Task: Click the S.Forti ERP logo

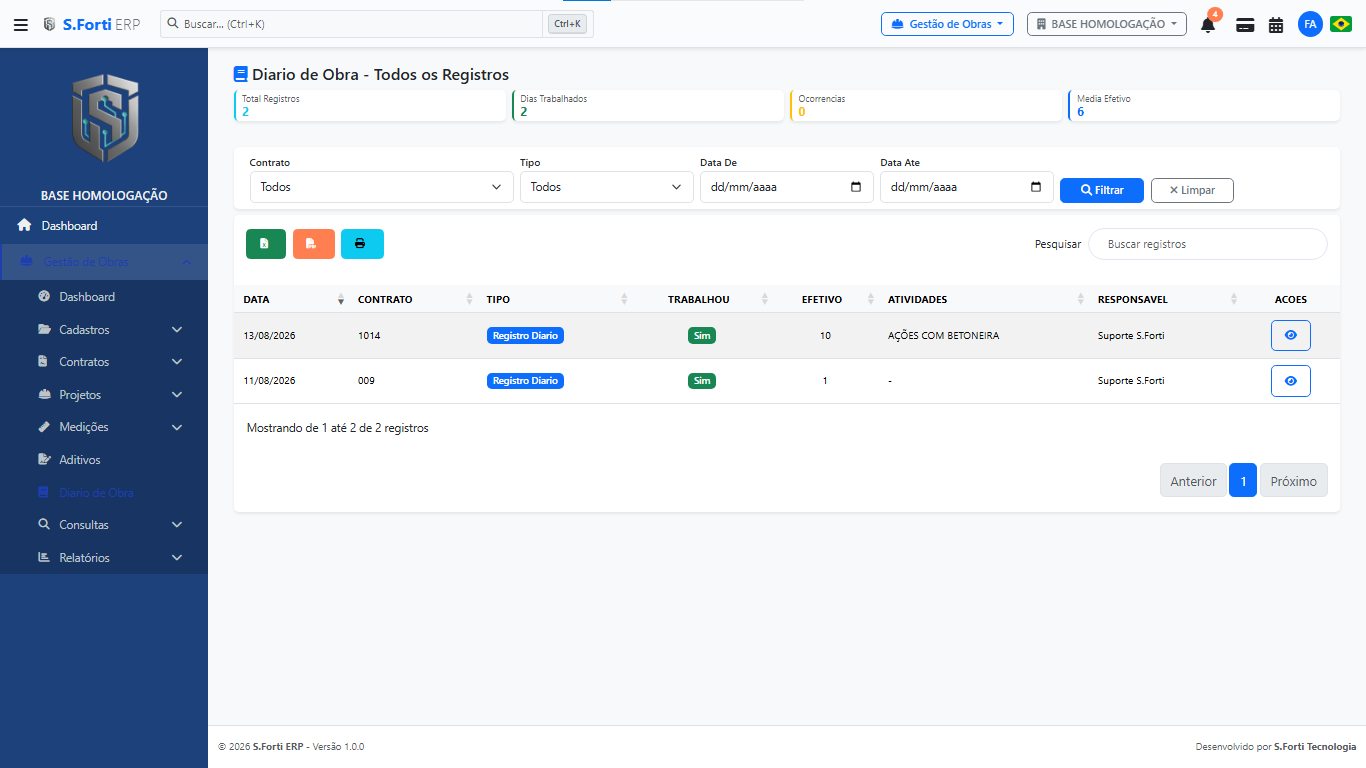Action: 91,24
